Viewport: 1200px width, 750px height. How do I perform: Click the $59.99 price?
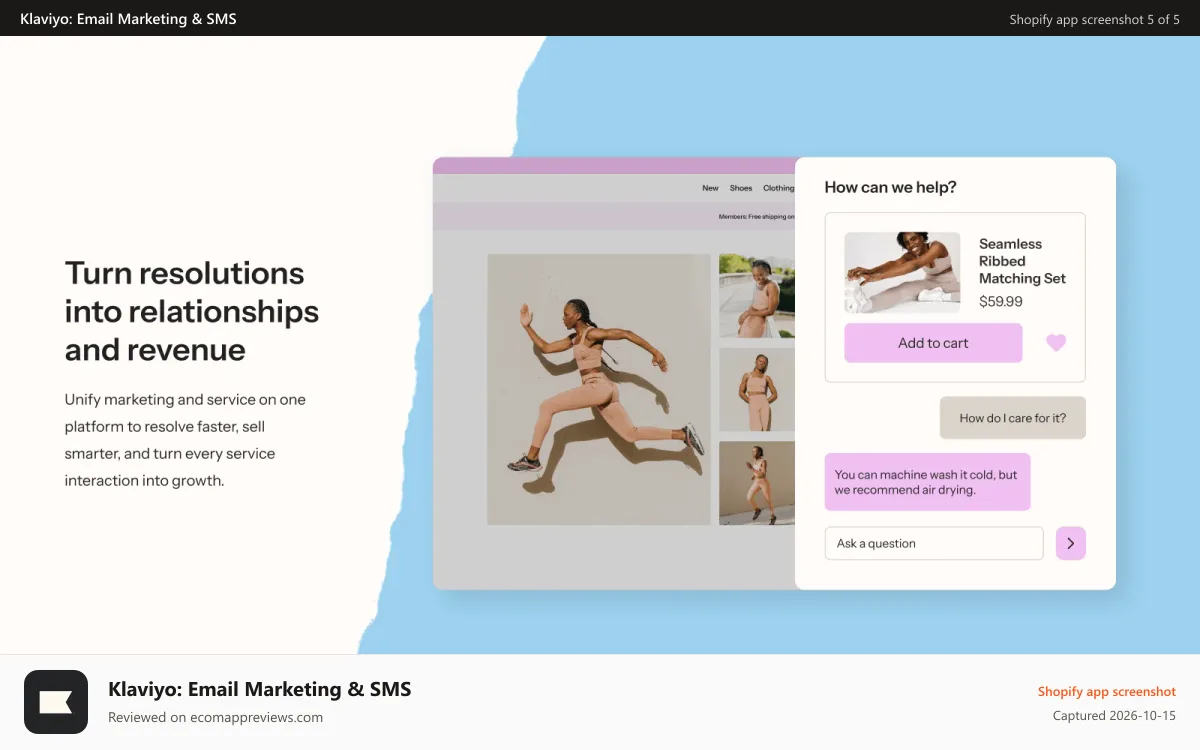click(1000, 301)
